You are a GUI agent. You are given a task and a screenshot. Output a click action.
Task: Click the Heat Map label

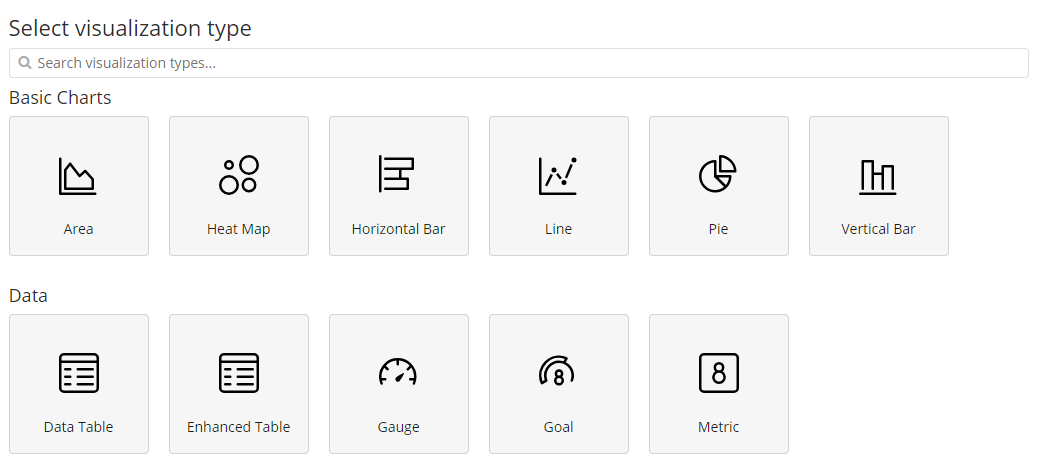239,229
